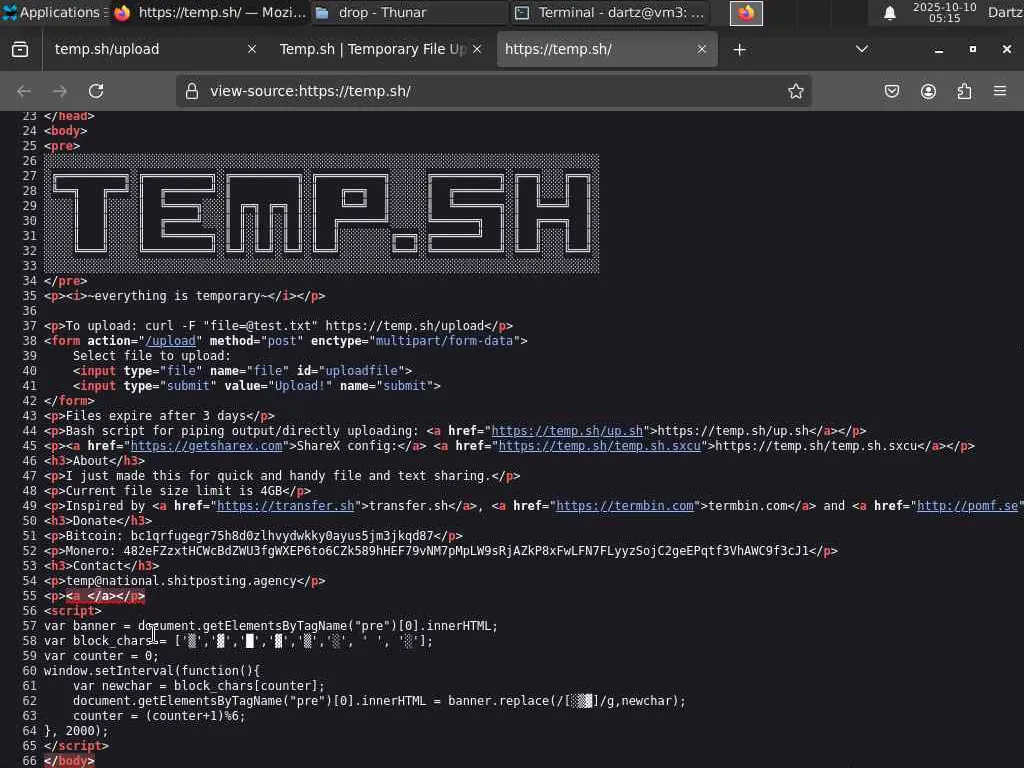Screen dimensions: 1024x768
Task: Click the Monero address text on line 52
Action: tap(466, 551)
